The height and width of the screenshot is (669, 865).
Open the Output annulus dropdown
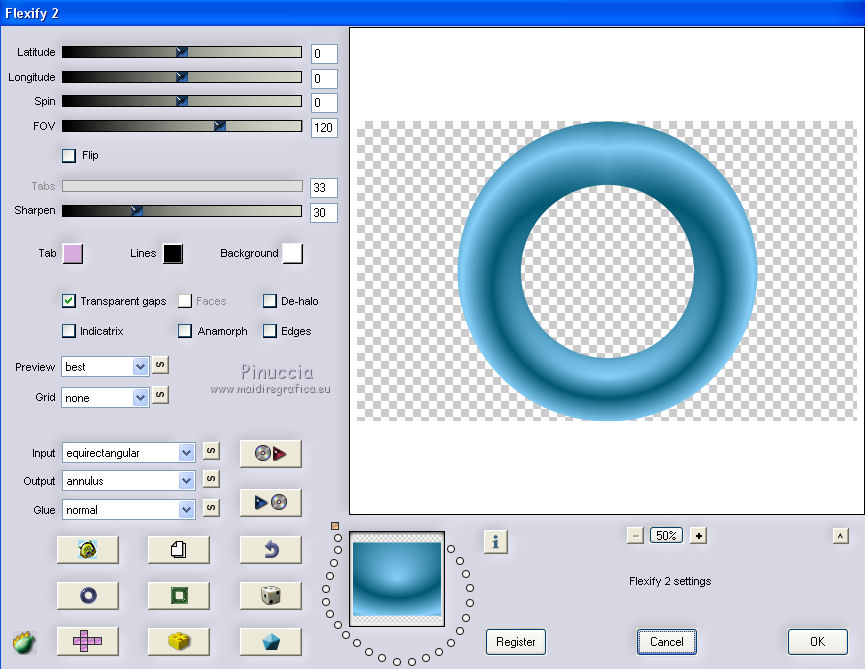[x=128, y=481]
